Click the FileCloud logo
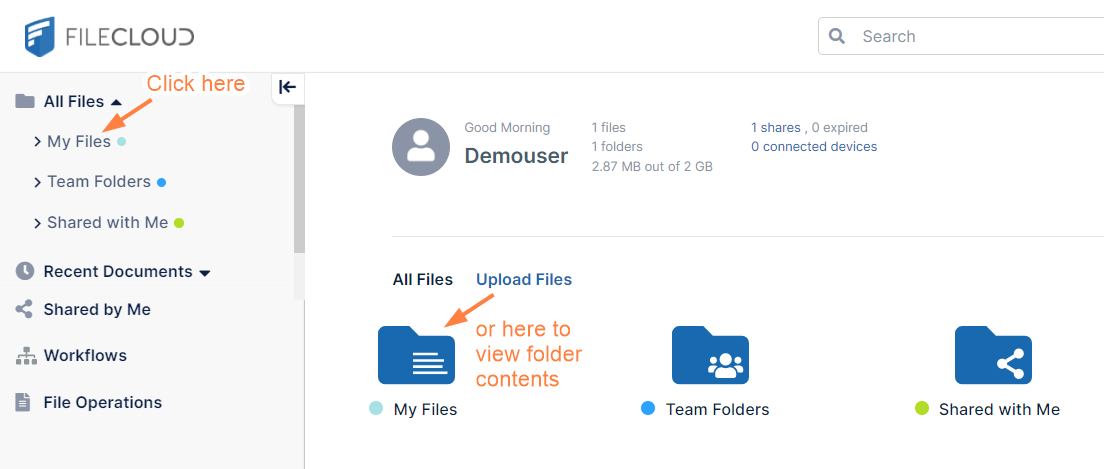 (x=110, y=37)
